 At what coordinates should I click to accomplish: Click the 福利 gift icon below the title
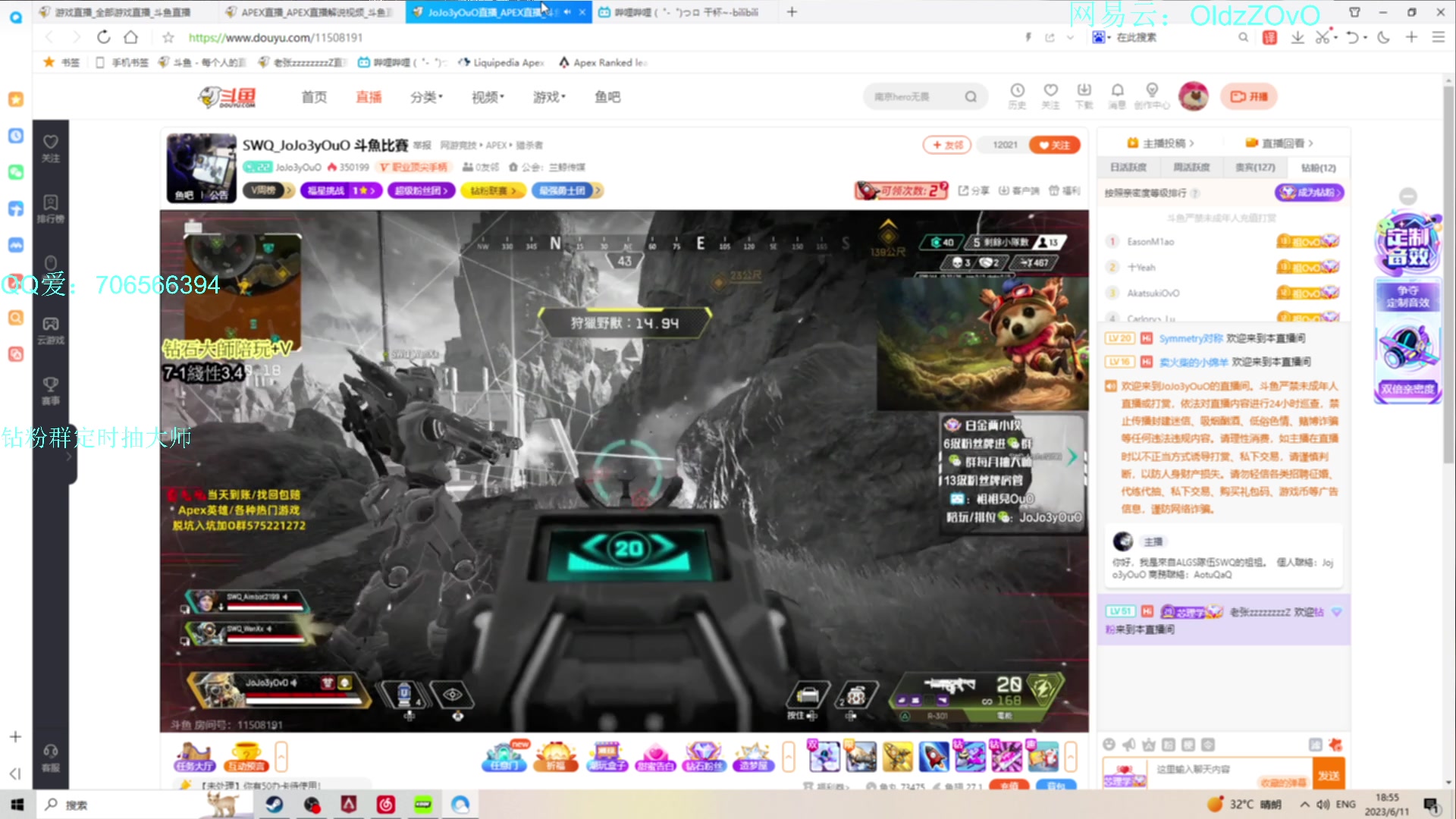1065,190
